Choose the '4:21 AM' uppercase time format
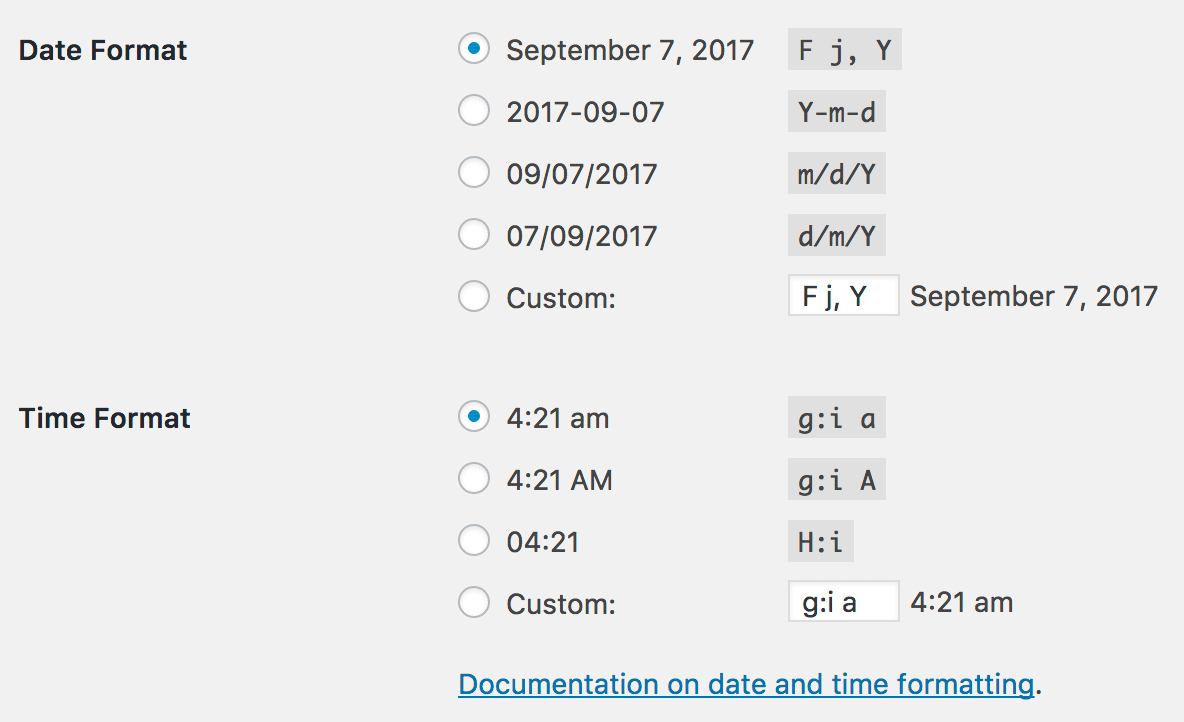1184x722 pixels. [474, 479]
